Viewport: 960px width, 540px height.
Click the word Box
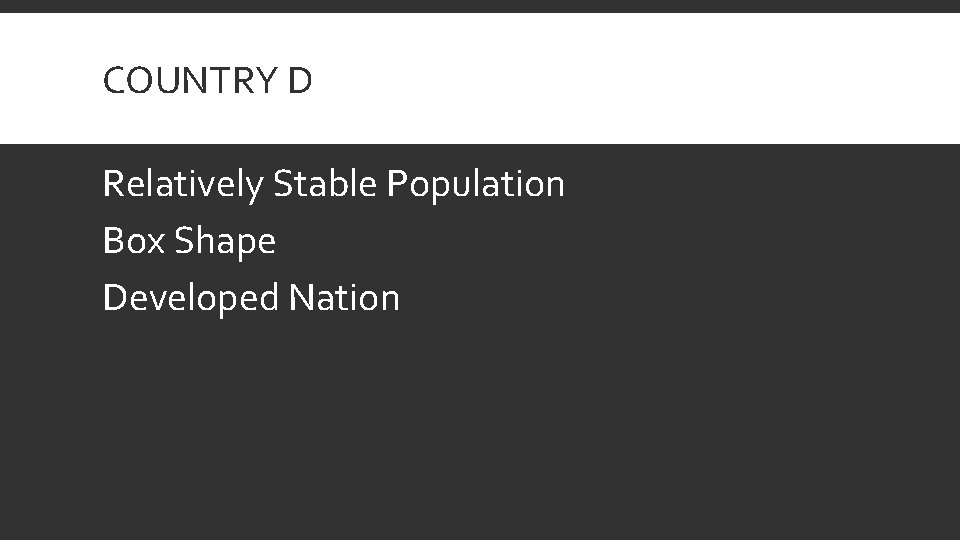134,240
